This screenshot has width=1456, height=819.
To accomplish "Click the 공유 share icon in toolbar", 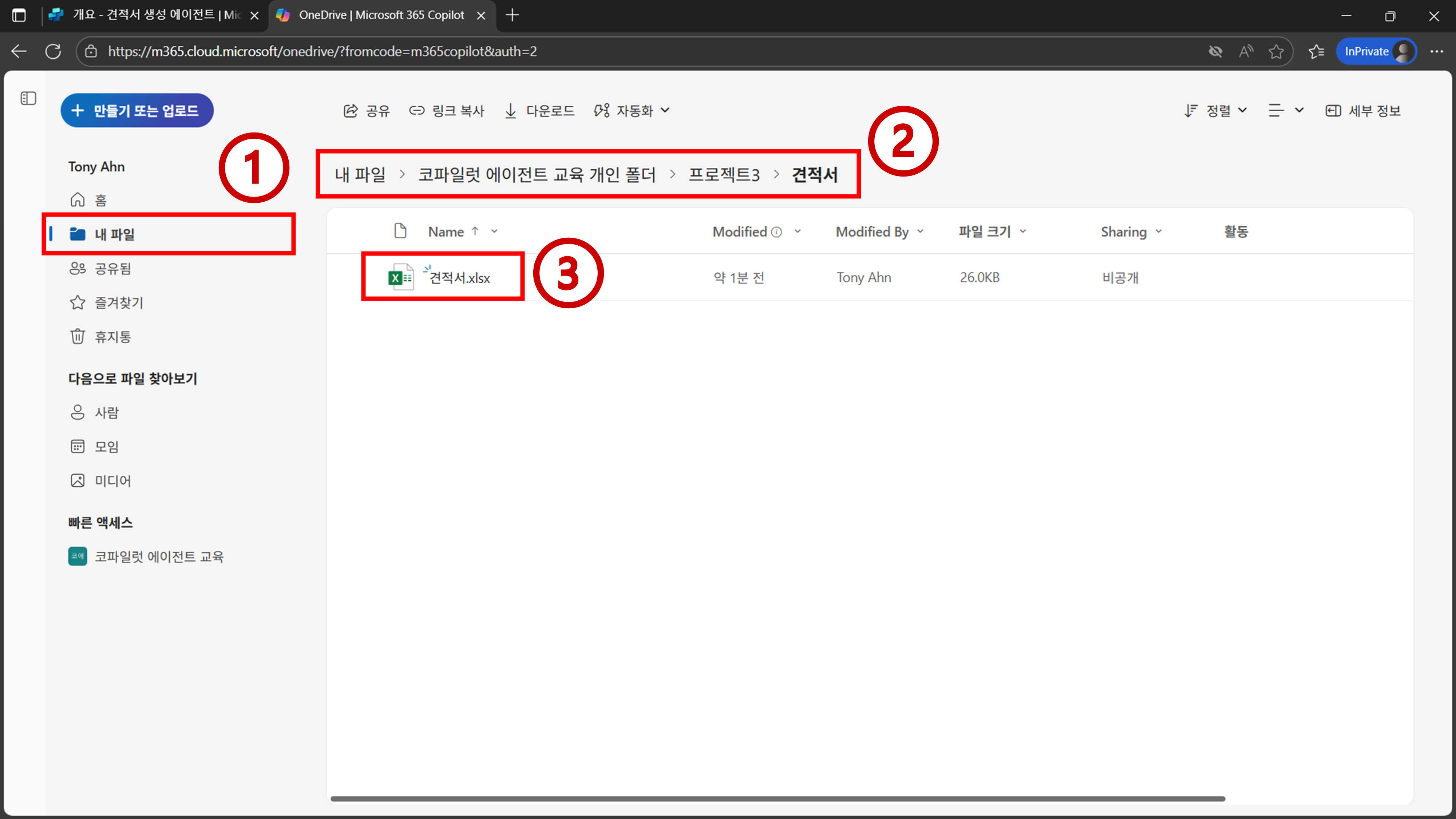I will pyautogui.click(x=351, y=110).
